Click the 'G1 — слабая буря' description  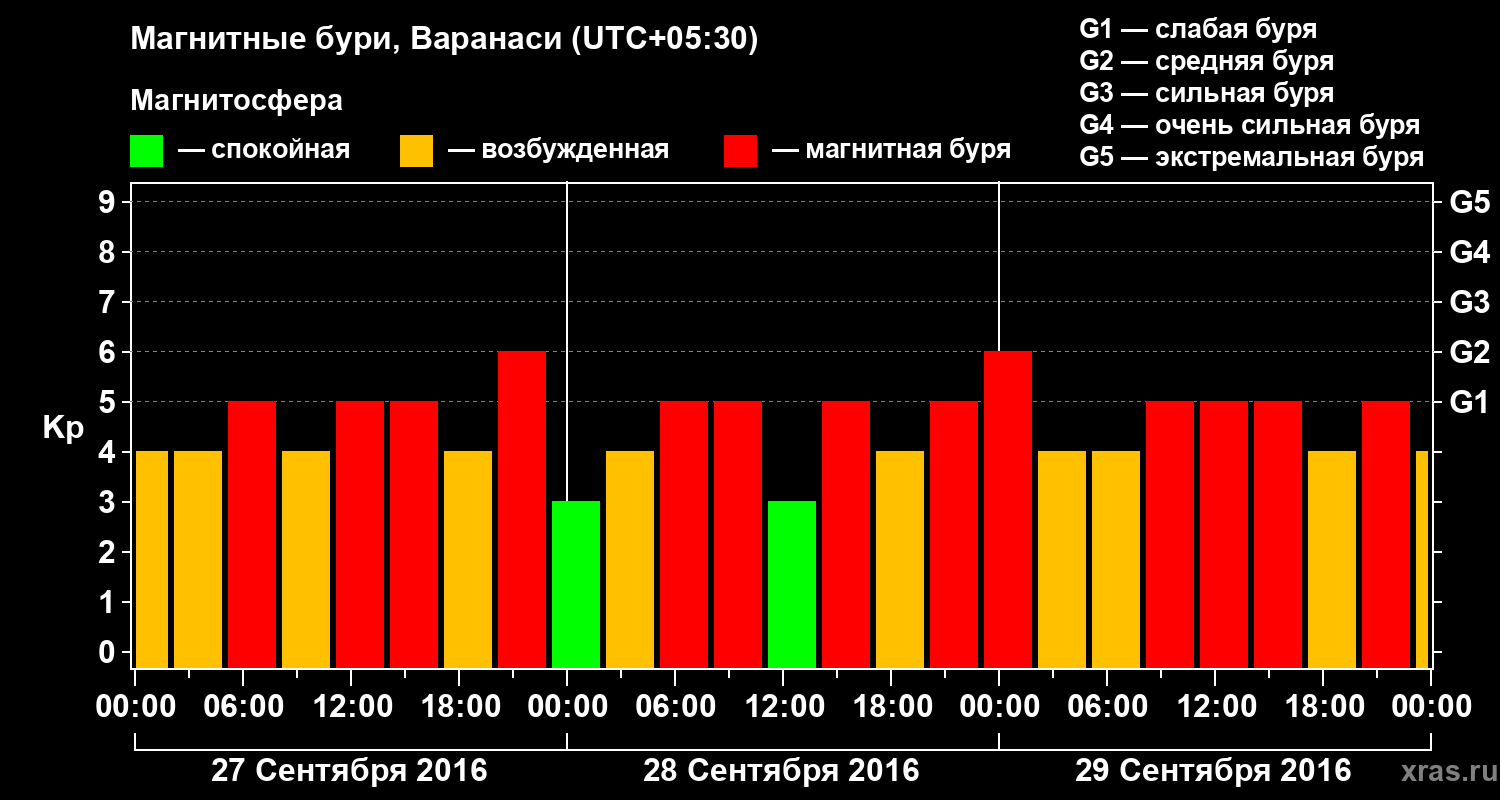click(1198, 29)
